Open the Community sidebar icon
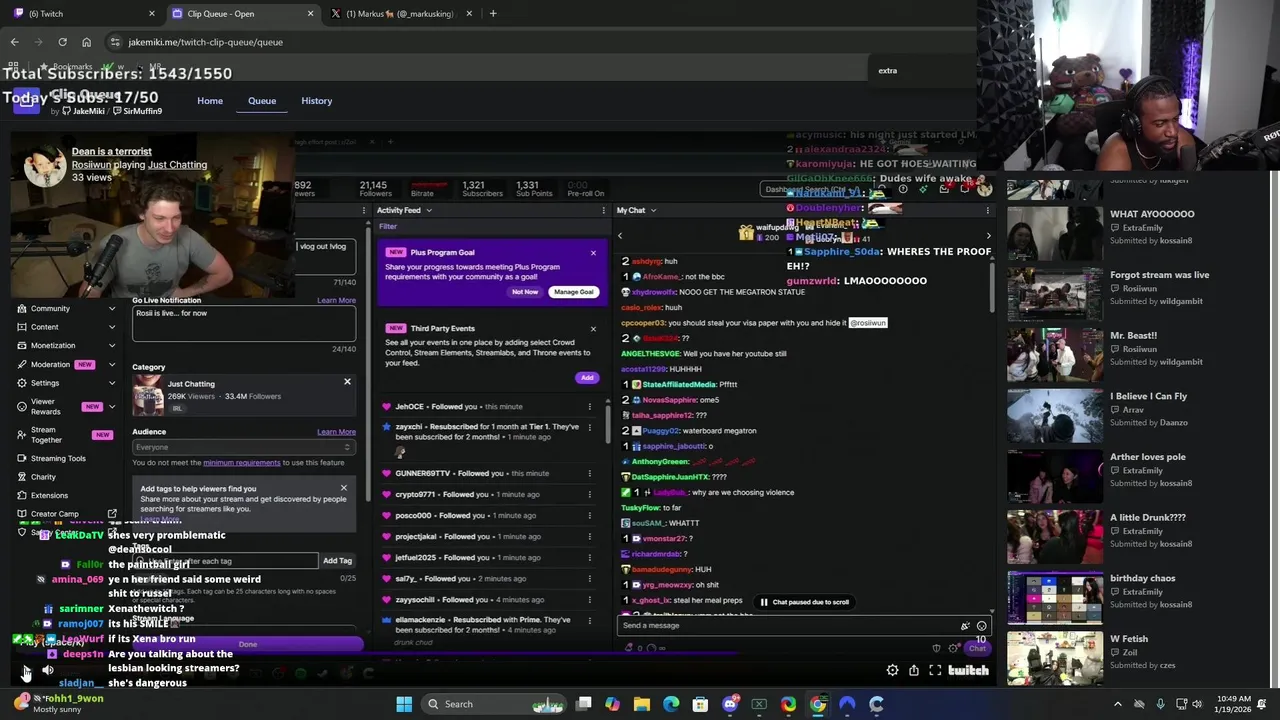 click(21, 308)
